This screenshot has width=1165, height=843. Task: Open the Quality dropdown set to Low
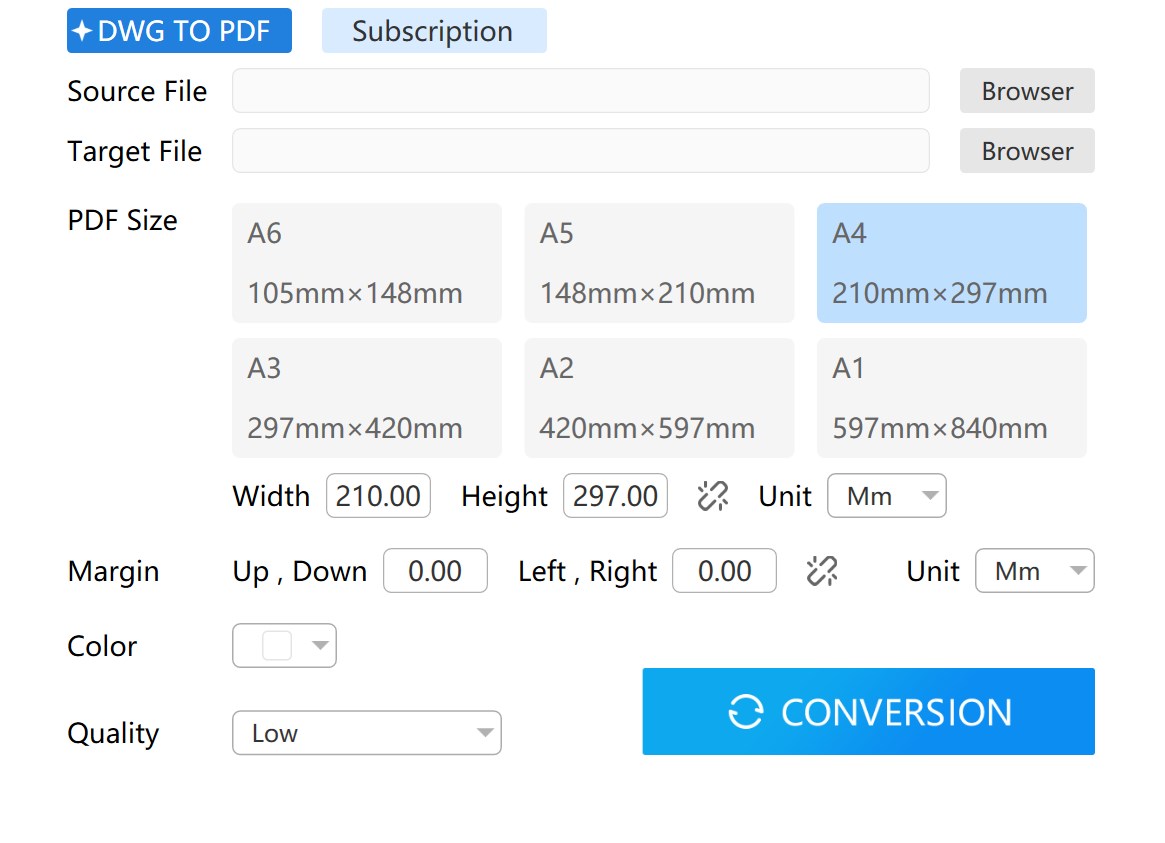click(x=366, y=733)
